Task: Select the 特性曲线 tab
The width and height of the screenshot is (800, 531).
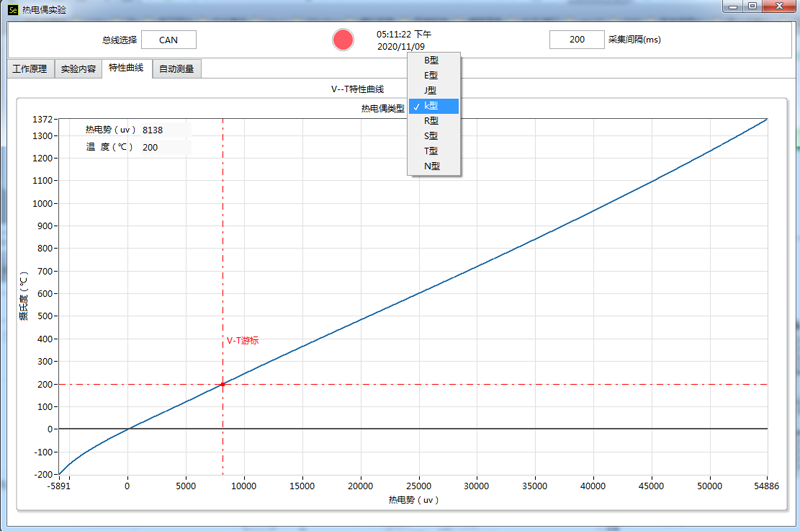Action: pyautogui.click(x=126, y=69)
